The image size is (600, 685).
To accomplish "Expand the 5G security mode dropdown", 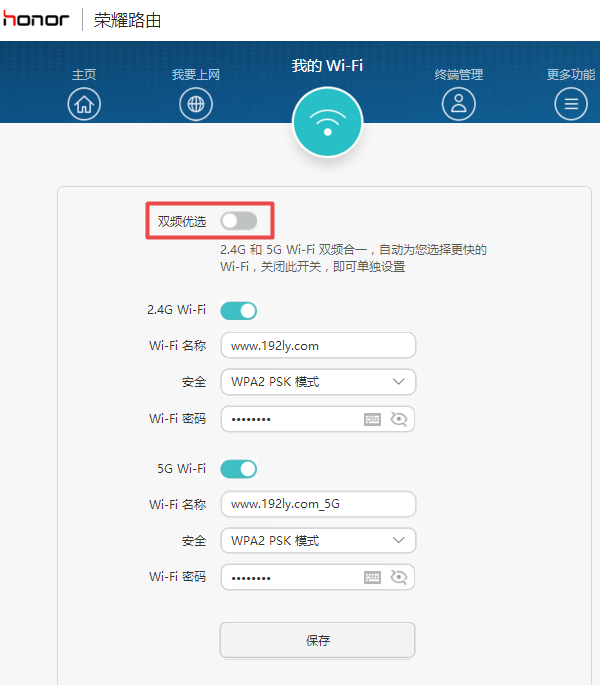I will point(317,540).
